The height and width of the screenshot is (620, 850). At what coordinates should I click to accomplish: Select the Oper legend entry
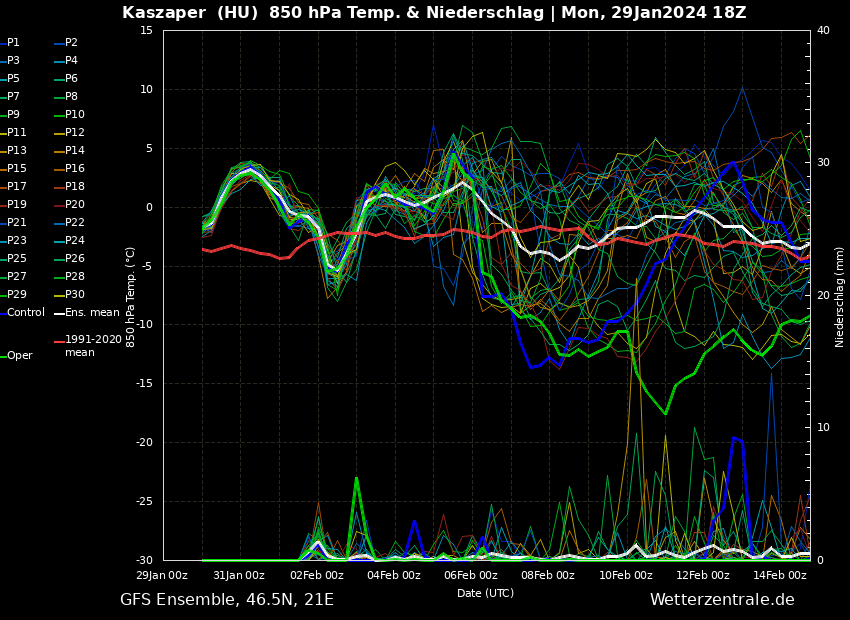point(20,356)
